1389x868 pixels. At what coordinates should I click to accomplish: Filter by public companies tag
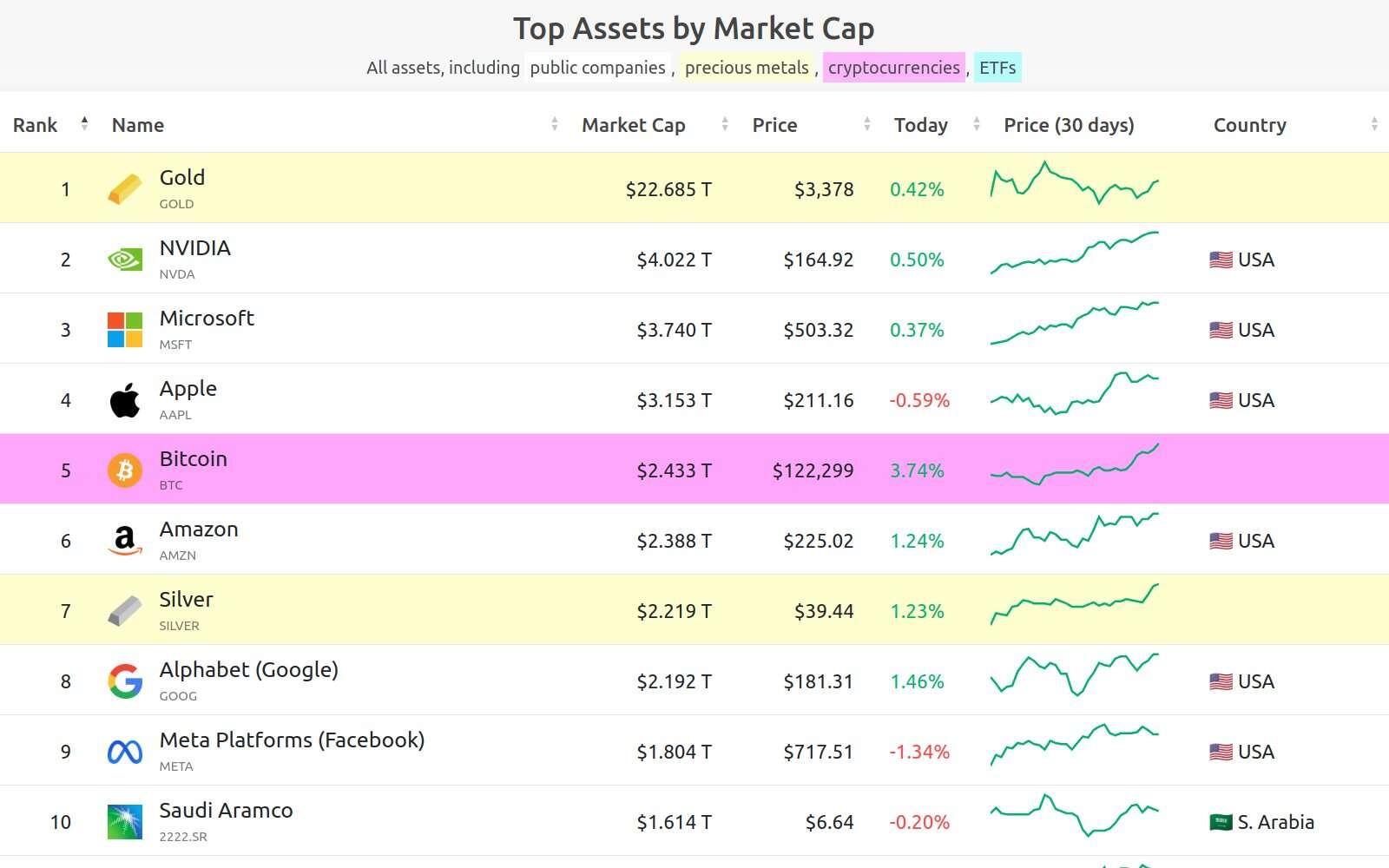tap(597, 68)
